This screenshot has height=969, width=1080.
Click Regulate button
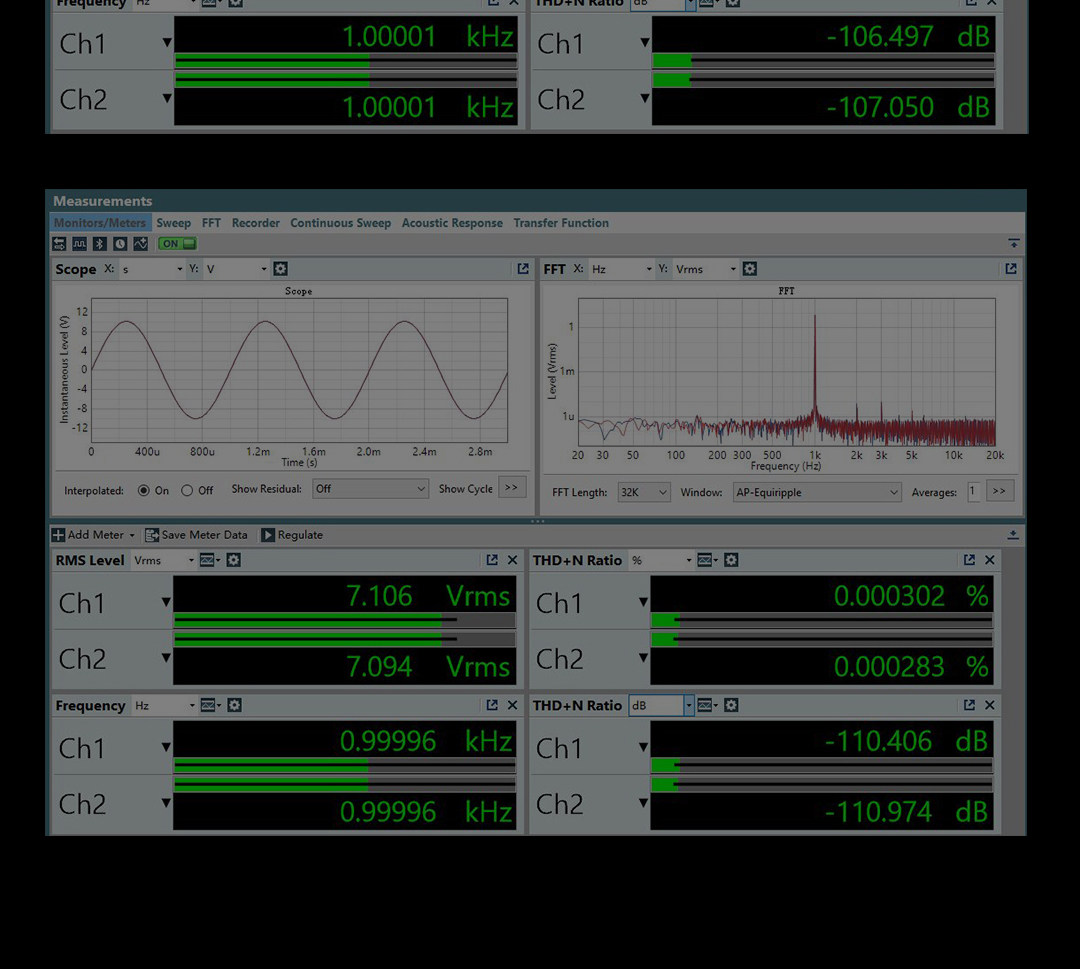(292, 535)
